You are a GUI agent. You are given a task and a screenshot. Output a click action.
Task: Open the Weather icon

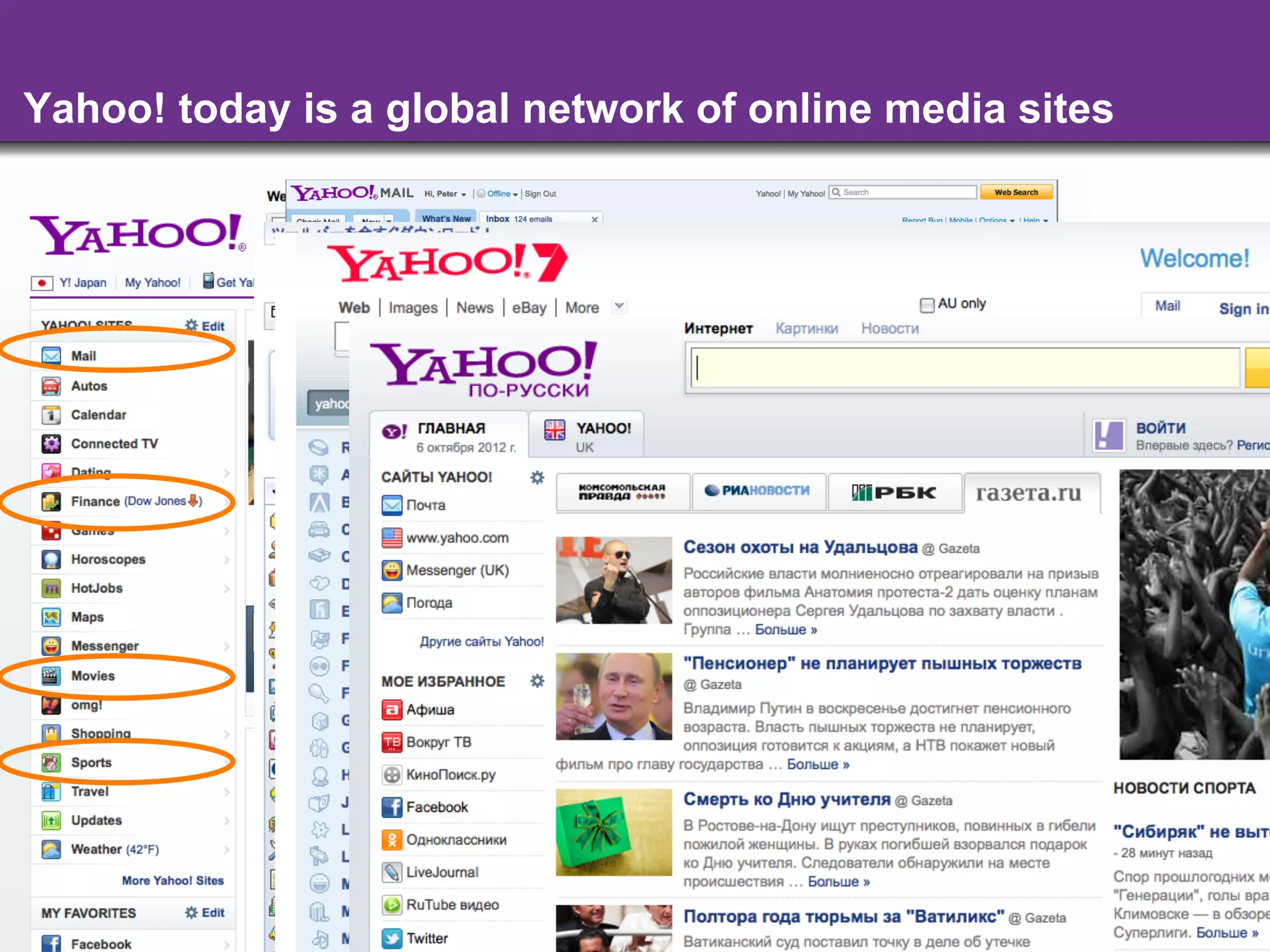click(x=51, y=849)
